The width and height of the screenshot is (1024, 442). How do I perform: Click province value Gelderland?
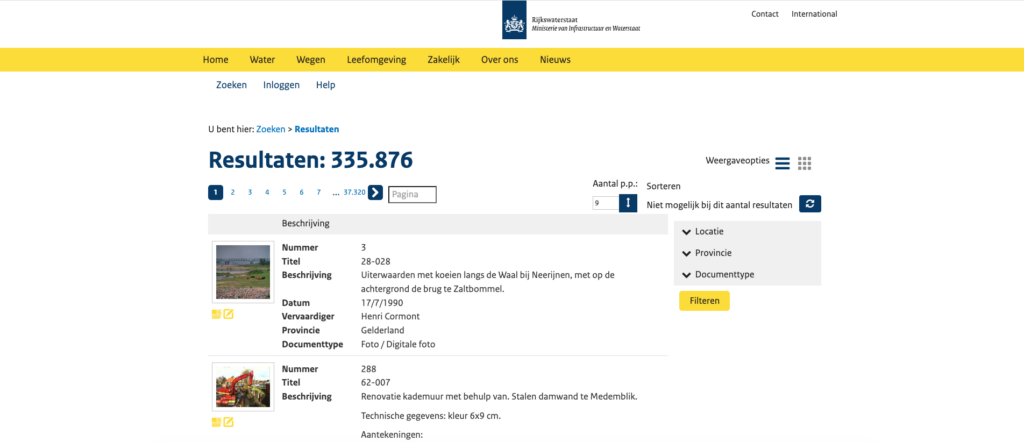[x=382, y=330]
